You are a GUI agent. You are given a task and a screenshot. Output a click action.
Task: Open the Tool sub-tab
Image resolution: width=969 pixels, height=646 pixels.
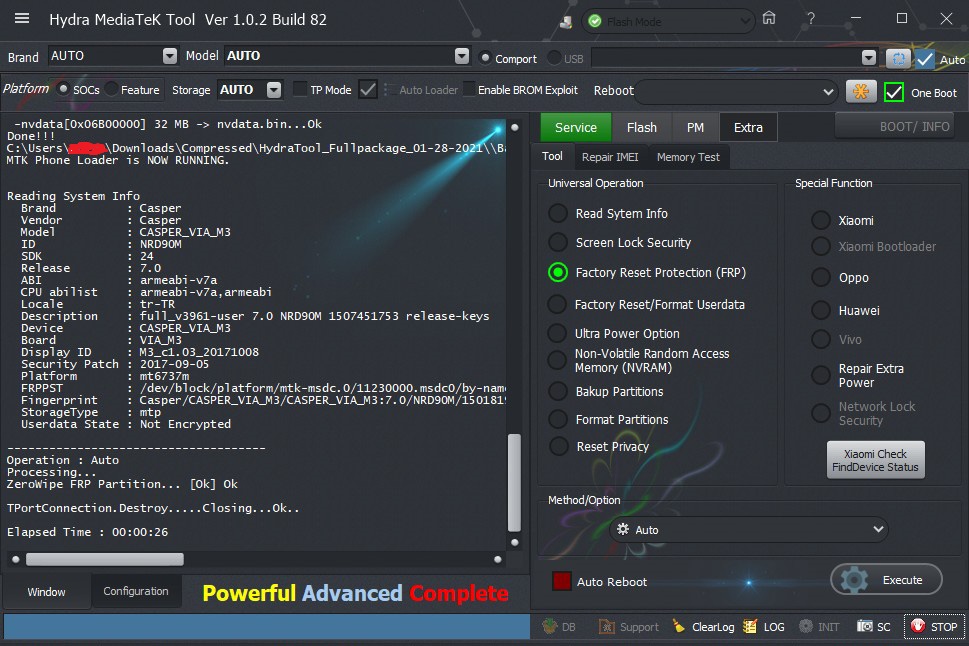coord(552,156)
